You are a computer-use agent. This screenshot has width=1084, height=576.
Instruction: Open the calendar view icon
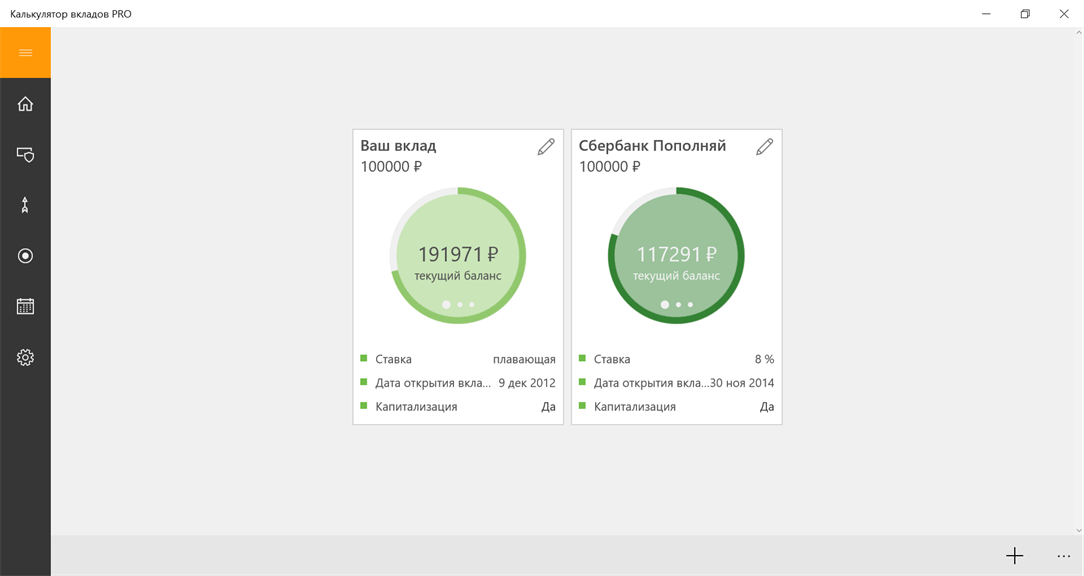tap(25, 307)
